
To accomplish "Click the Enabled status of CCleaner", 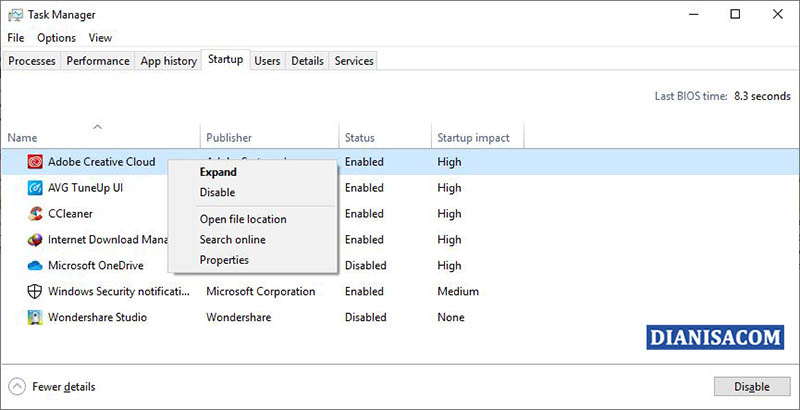I will [x=364, y=214].
